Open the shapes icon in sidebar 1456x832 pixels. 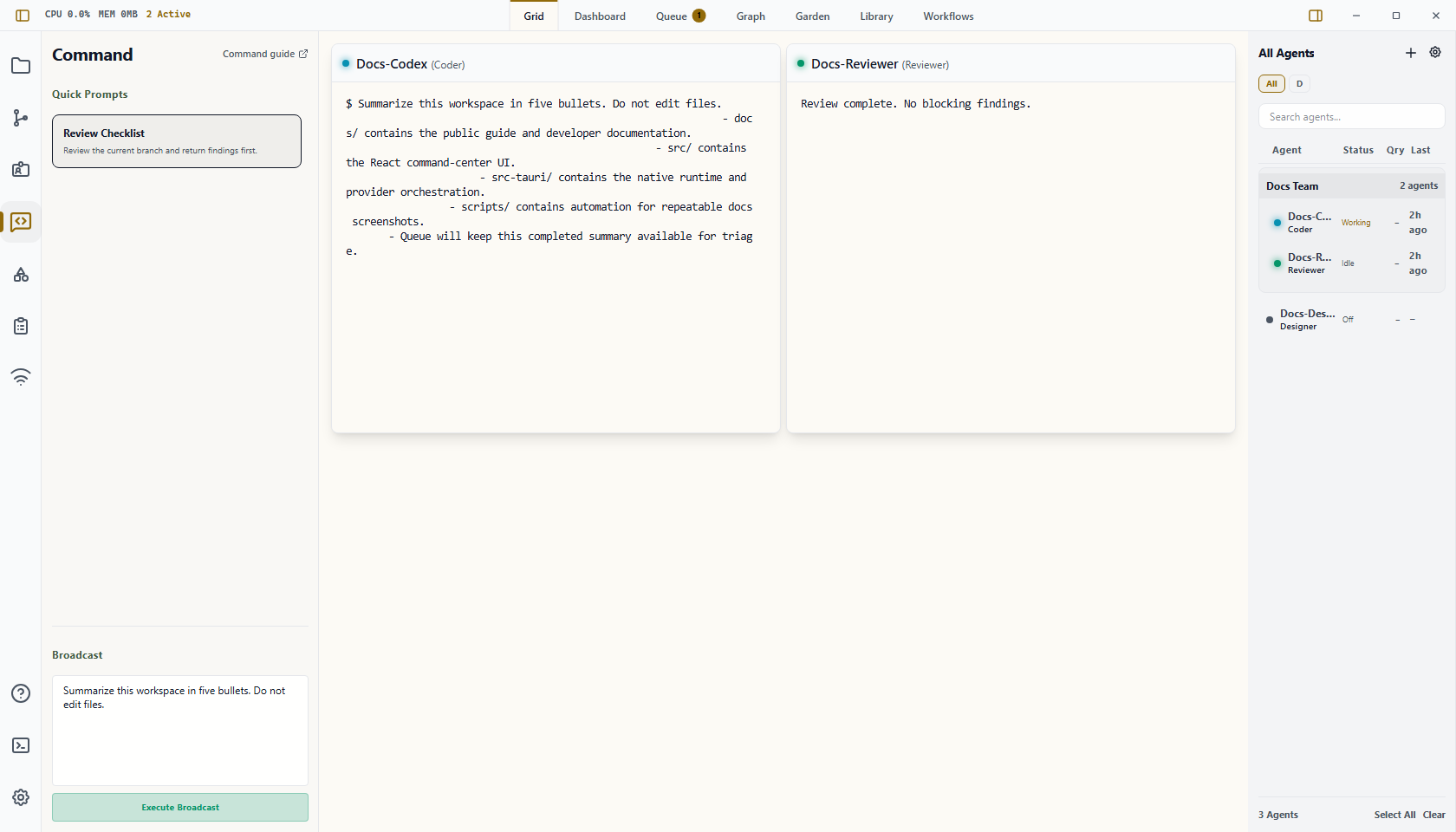coord(21,274)
